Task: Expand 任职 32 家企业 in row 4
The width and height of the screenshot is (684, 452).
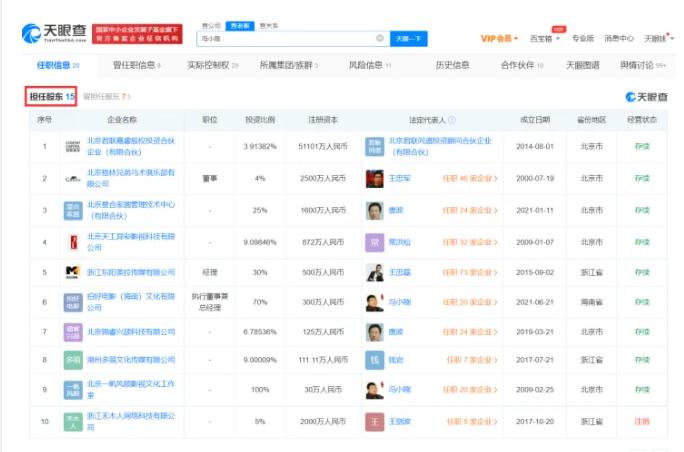Action: point(470,242)
